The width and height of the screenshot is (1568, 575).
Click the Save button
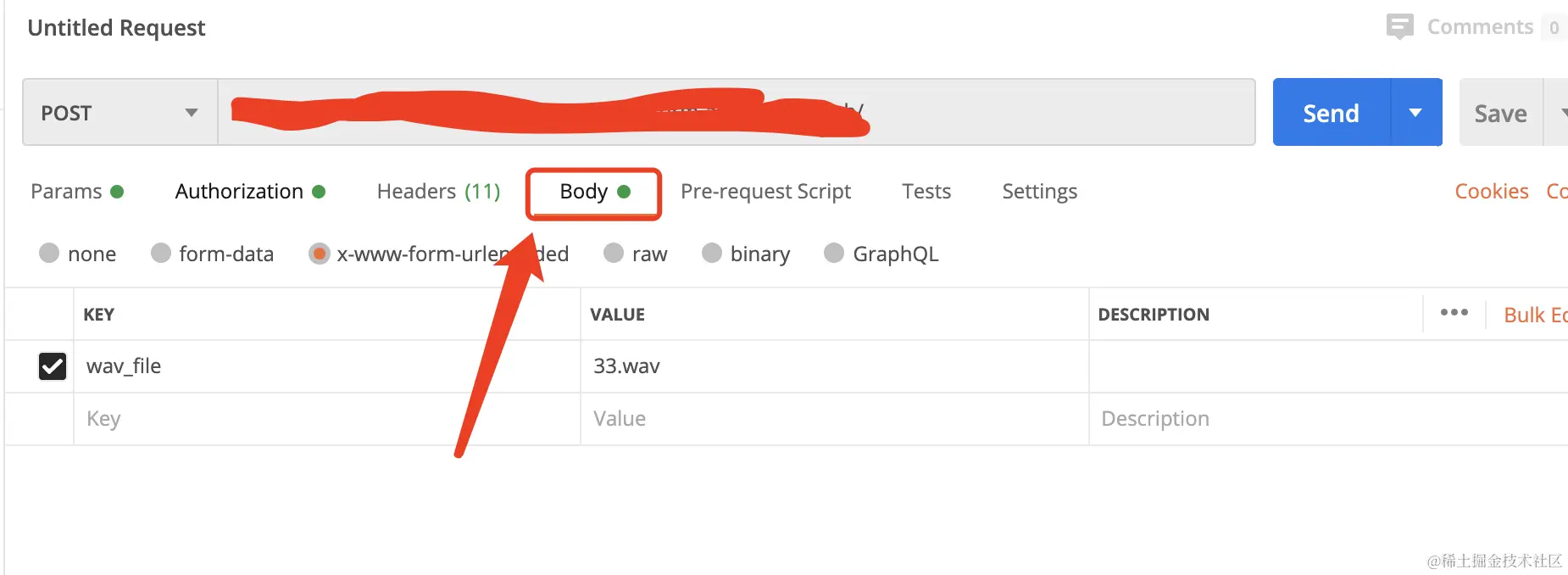click(1500, 113)
